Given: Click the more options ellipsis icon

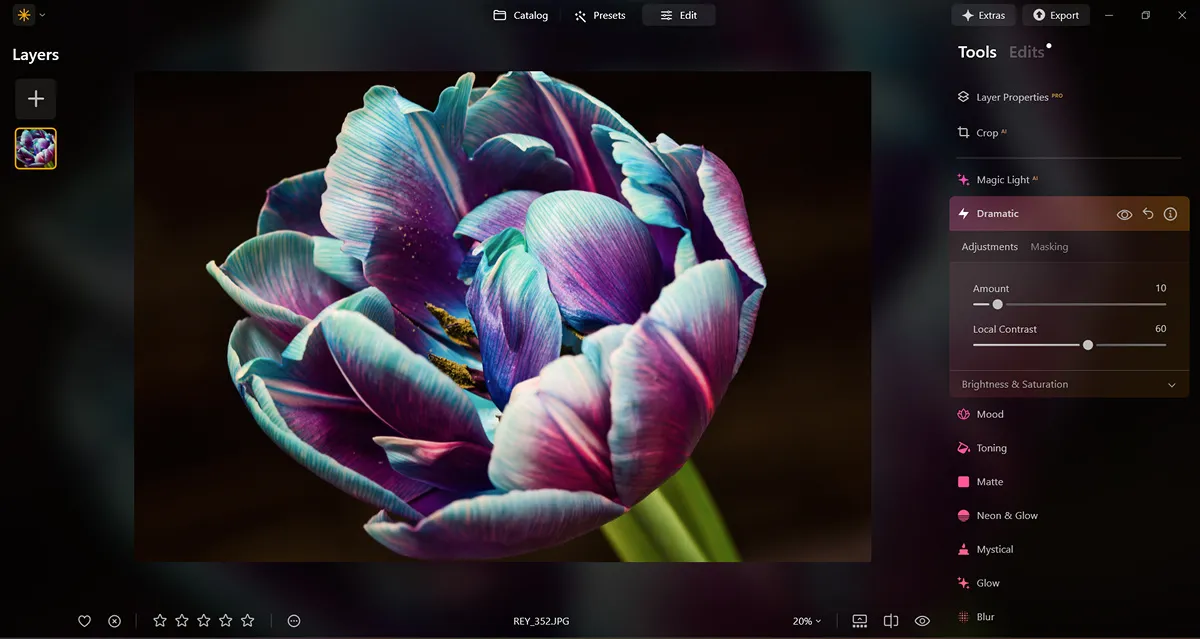Looking at the screenshot, I should point(294,621).
